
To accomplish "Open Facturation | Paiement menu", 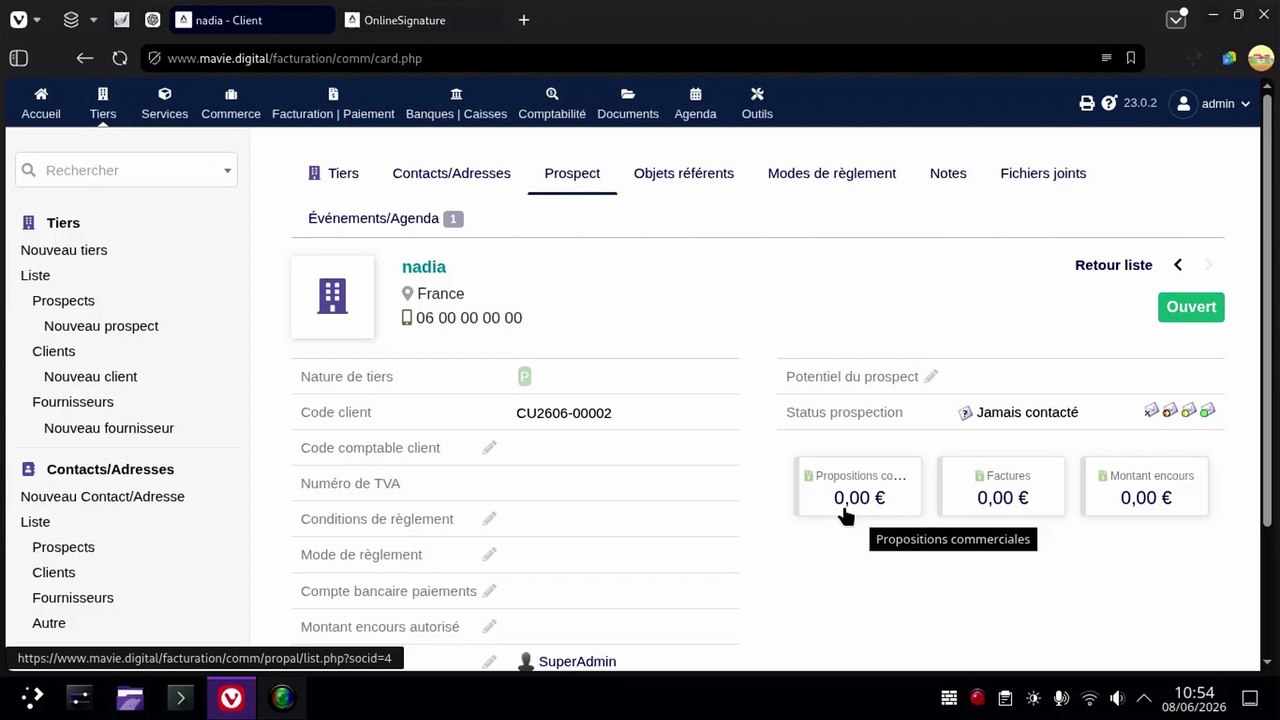I will tap(333, 103).
